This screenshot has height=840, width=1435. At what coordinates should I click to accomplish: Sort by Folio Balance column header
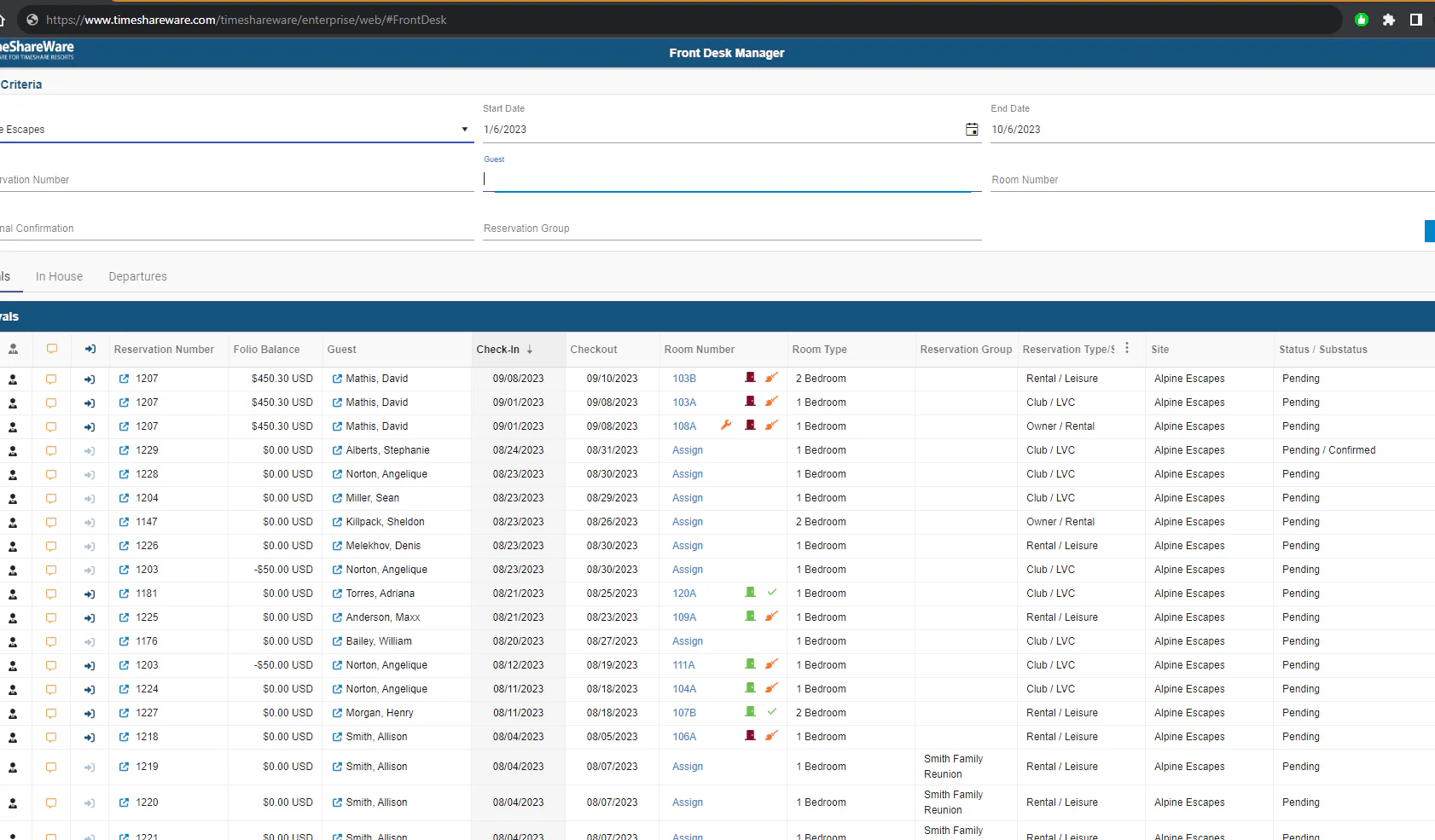(266, 350)
